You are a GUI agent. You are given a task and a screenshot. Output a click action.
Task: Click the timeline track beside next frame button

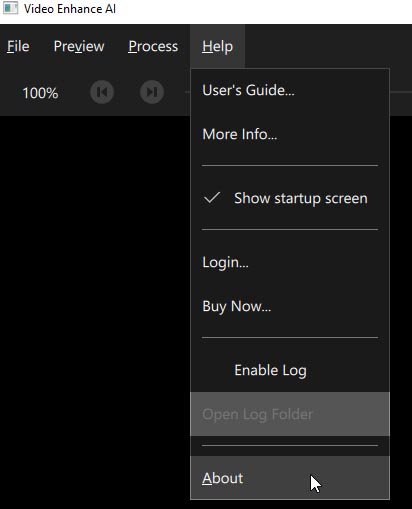pos(187,92)
